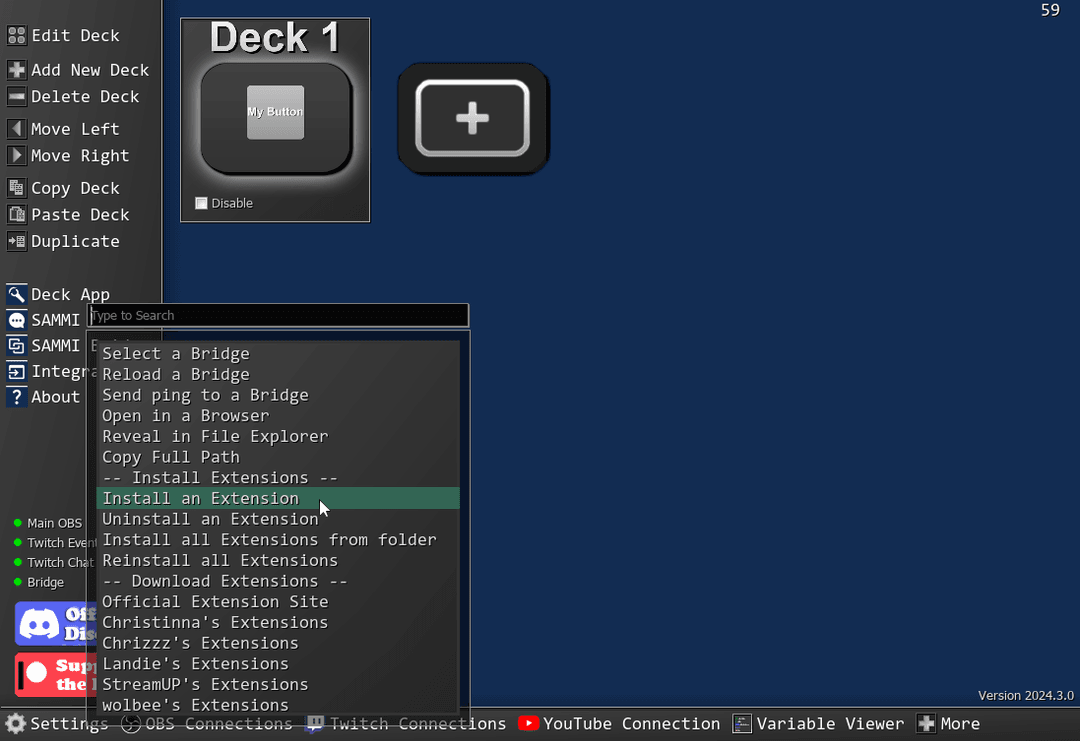
Task: Toggle the Disable checkbox on Deck 1
Action: click(201, 203)
